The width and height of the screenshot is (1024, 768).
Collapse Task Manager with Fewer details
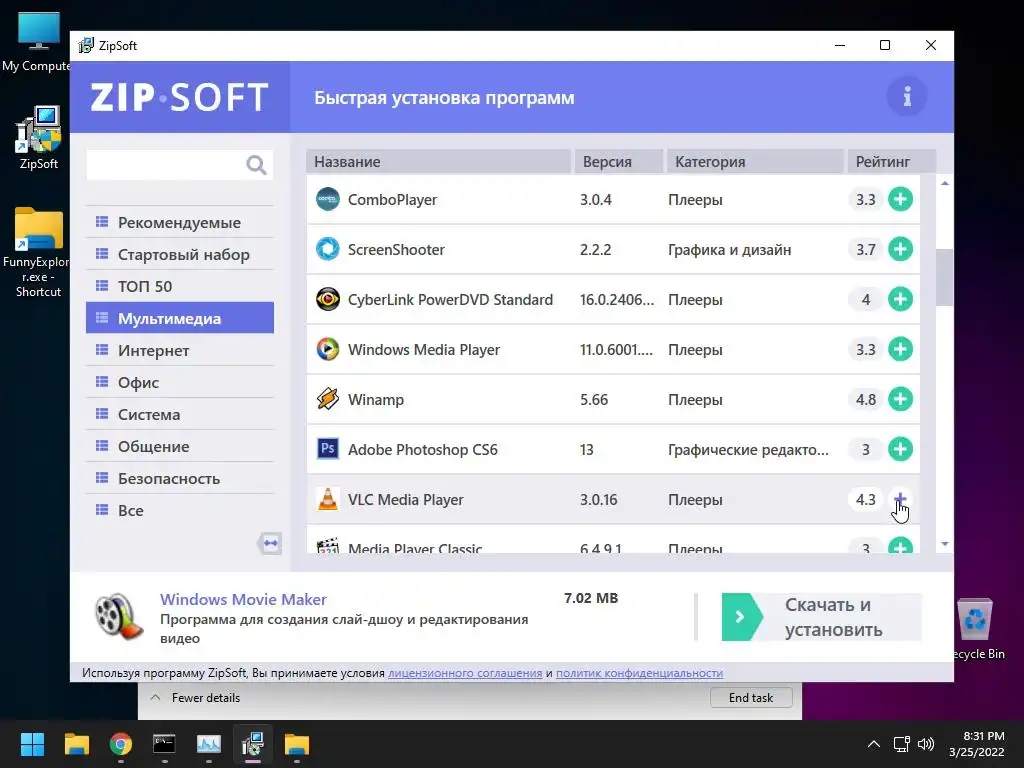(195, 697)
